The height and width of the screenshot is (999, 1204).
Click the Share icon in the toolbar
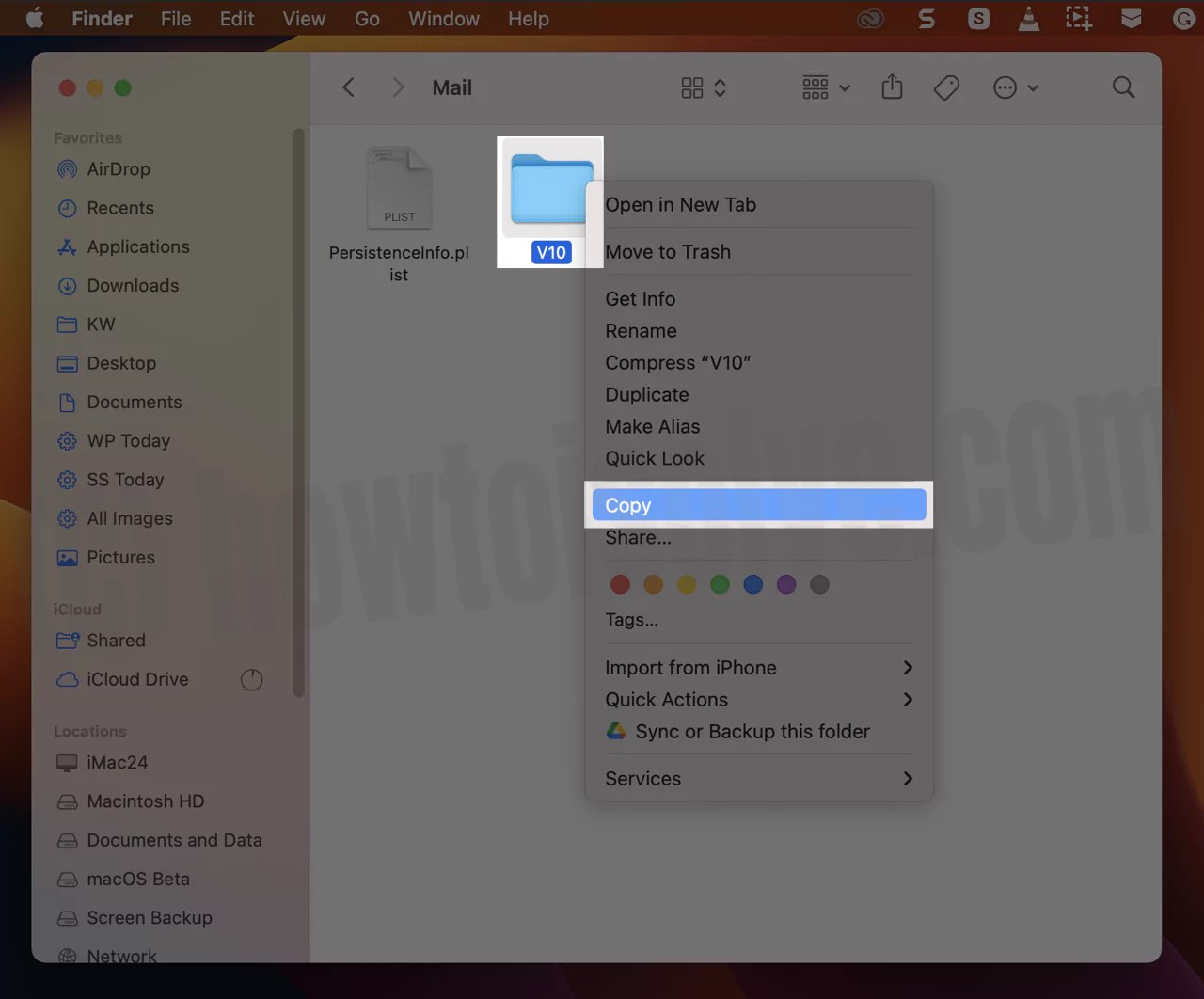[x=892, y=87]
